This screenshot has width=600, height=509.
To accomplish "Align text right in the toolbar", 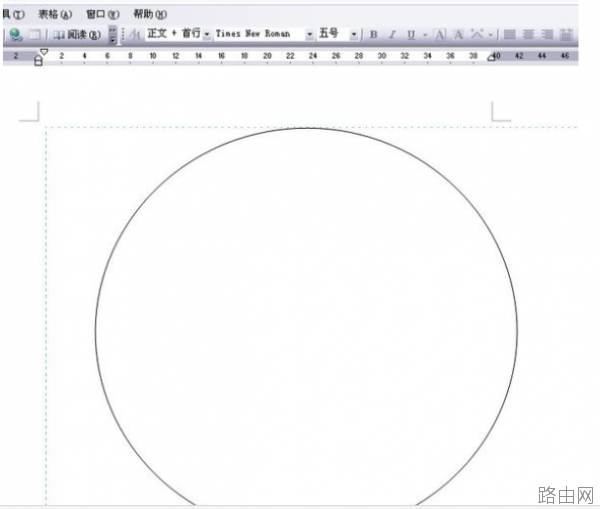I will click(x=547, y=35).
